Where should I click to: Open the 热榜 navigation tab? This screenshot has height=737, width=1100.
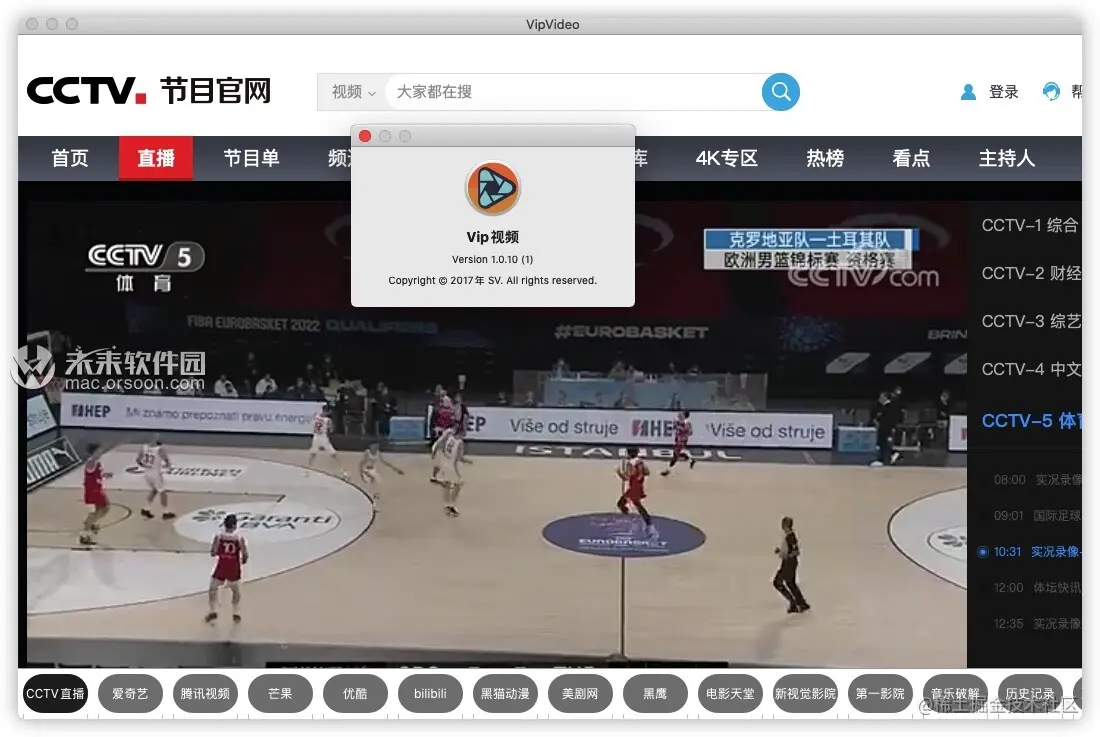[825, 158]
